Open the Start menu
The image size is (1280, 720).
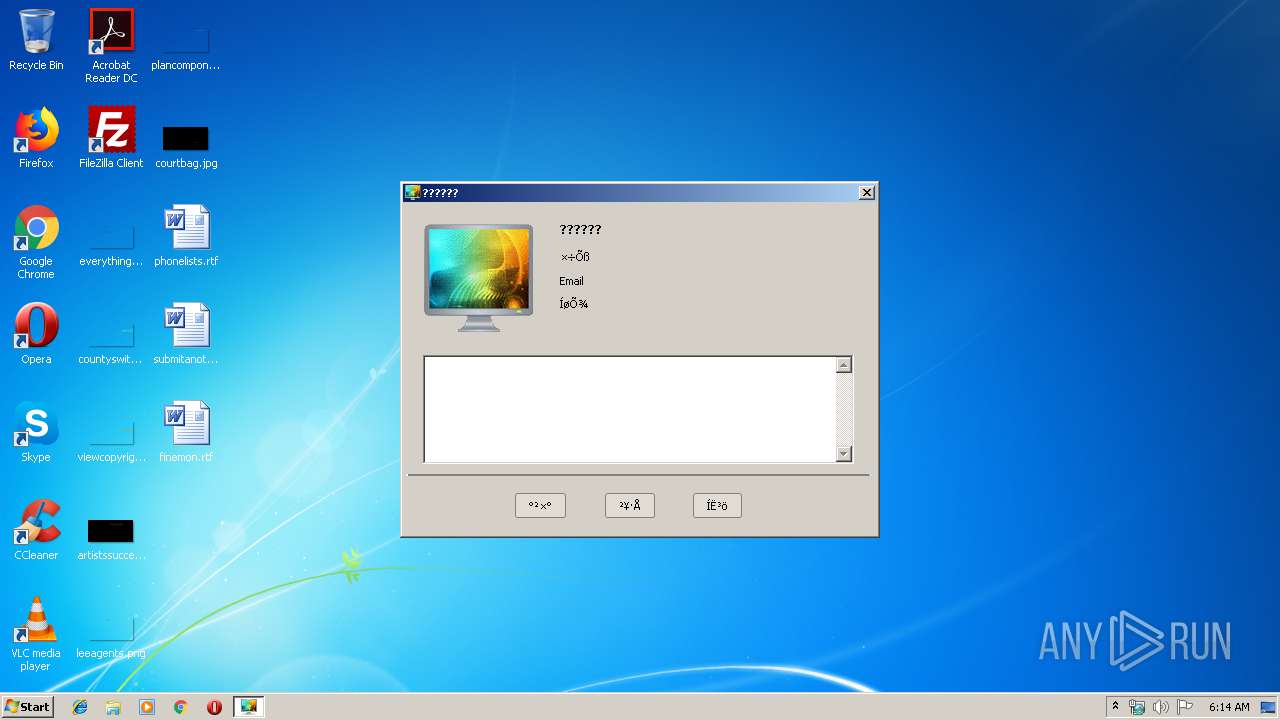[28, 706]
